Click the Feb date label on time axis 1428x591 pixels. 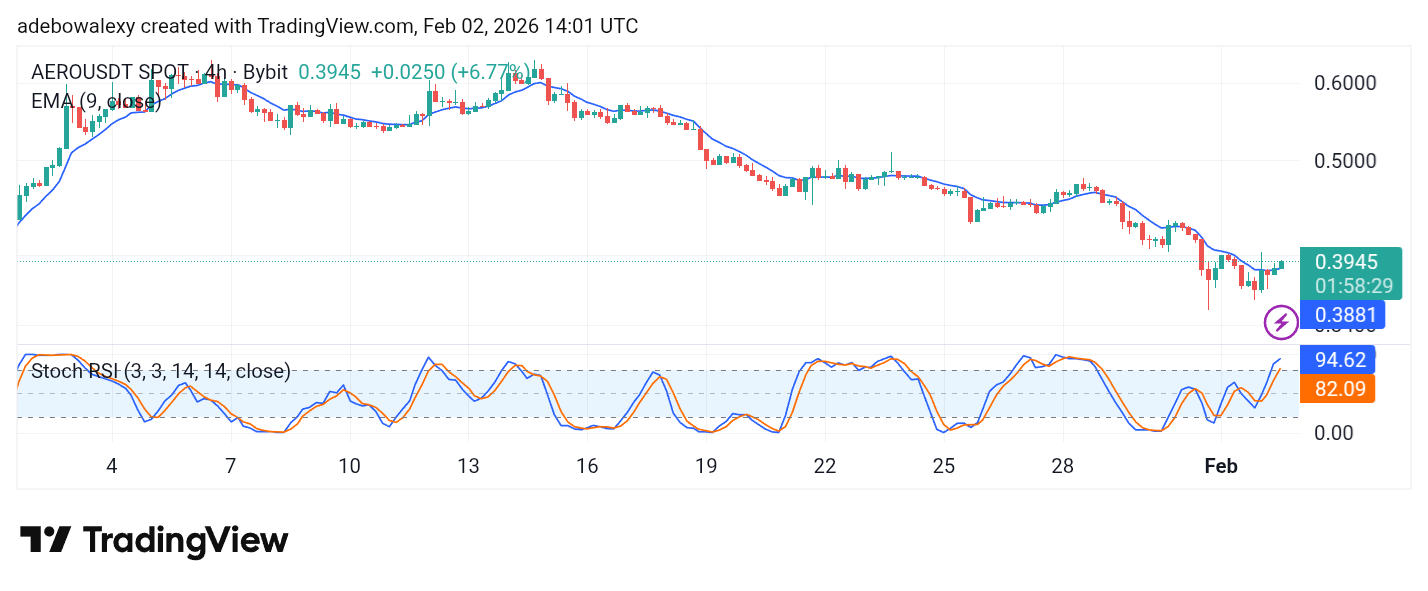pyautogui.click(x=1221, y=466)
